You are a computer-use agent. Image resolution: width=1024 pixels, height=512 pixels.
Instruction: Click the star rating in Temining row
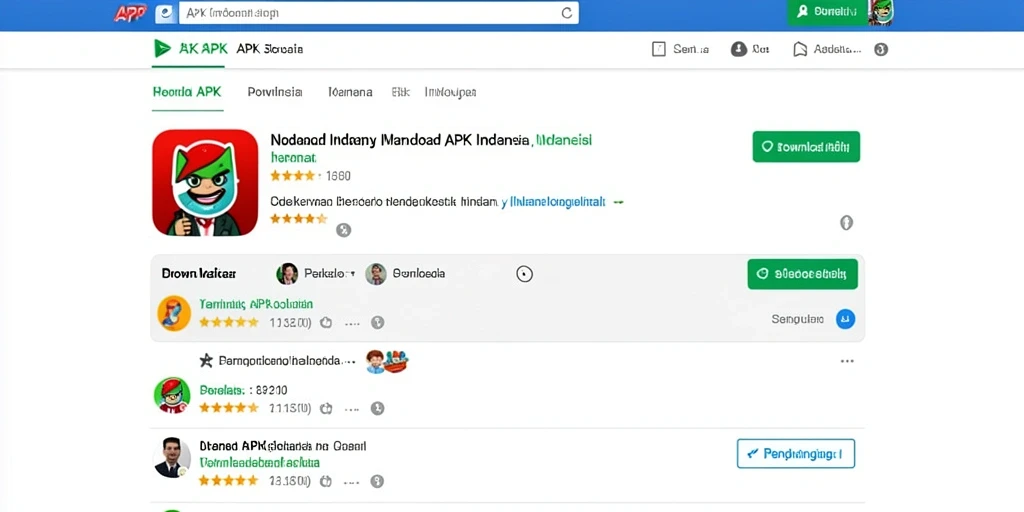tap(229, 322)
